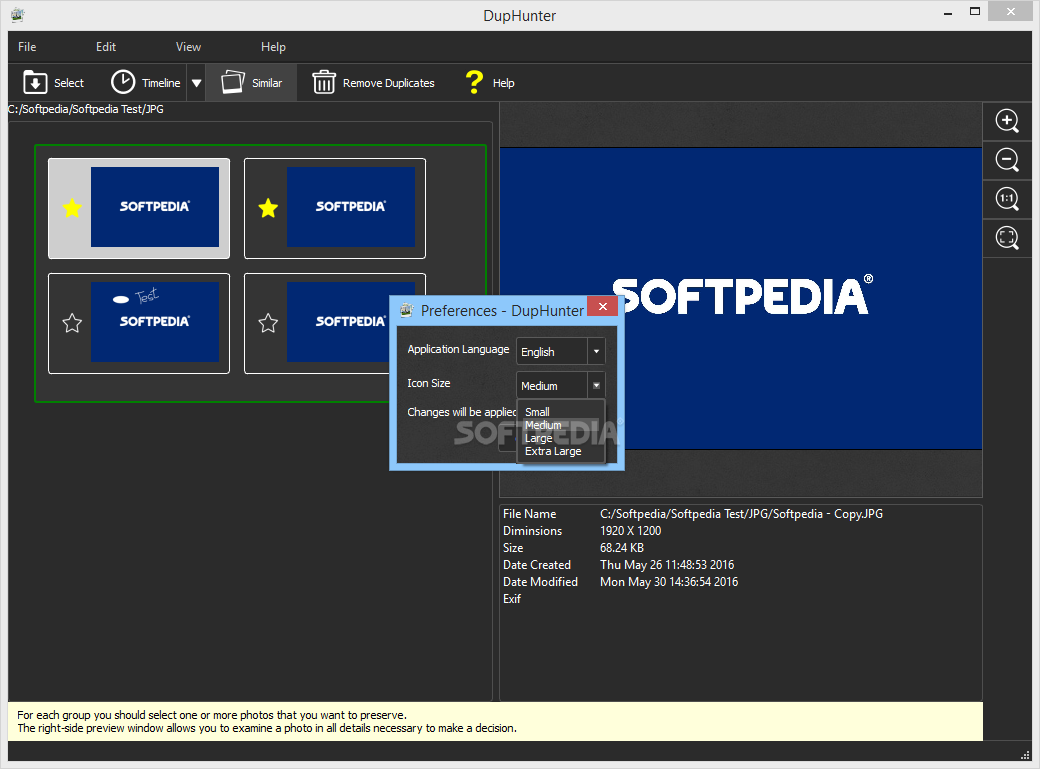The image size is (1040, 769).
Task: Select the second top-row Softpedia image
Action: pos(351,207)
